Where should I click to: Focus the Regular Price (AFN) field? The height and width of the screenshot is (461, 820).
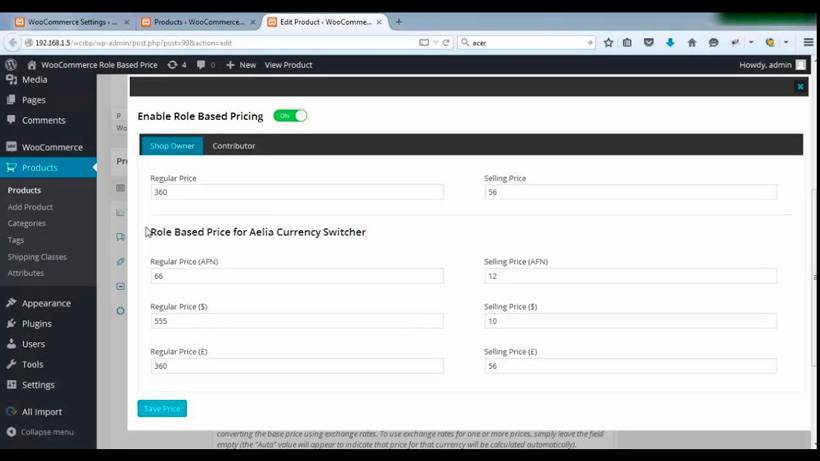pos(297,276)
